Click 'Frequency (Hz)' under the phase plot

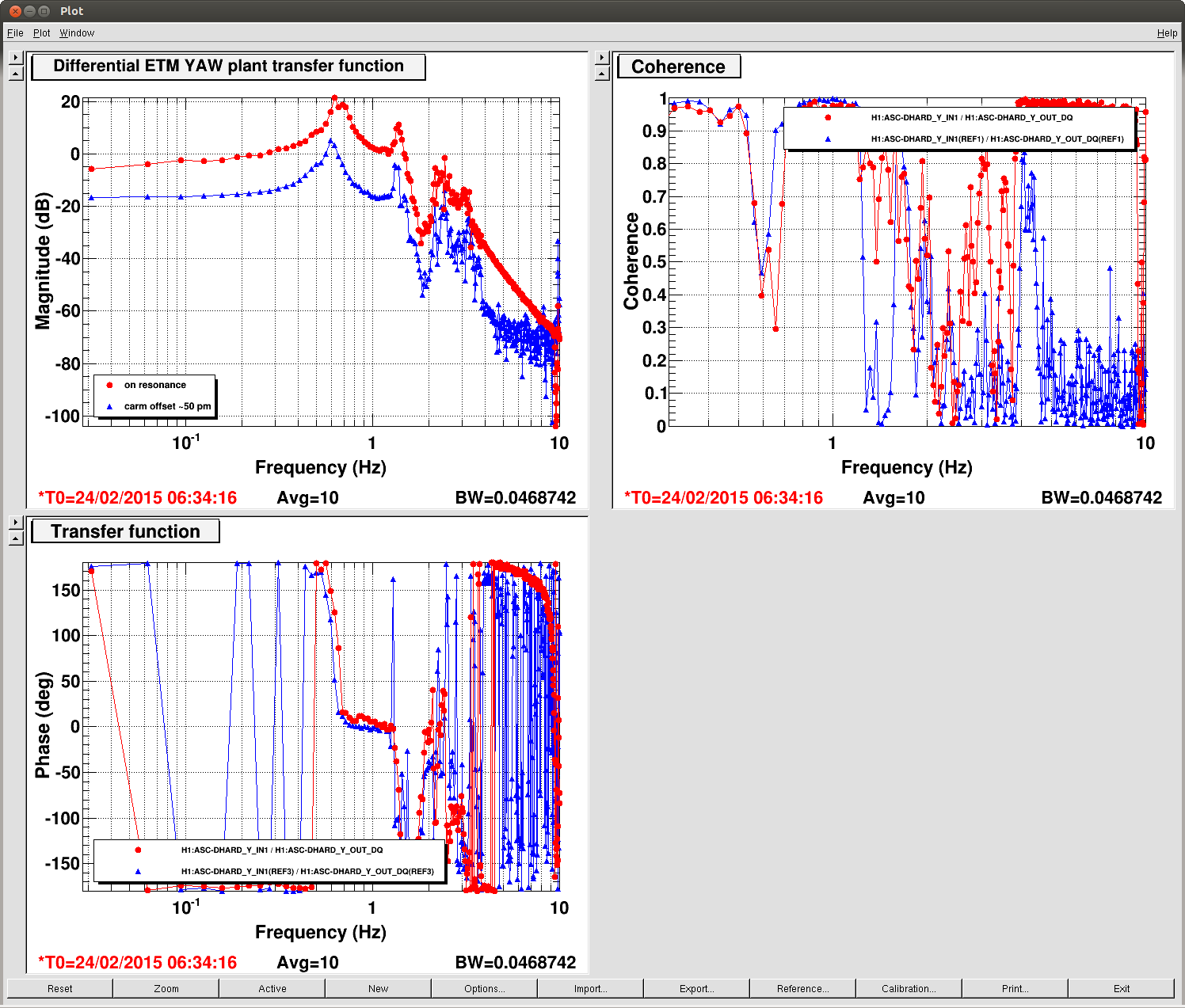[x=321, y=932]
